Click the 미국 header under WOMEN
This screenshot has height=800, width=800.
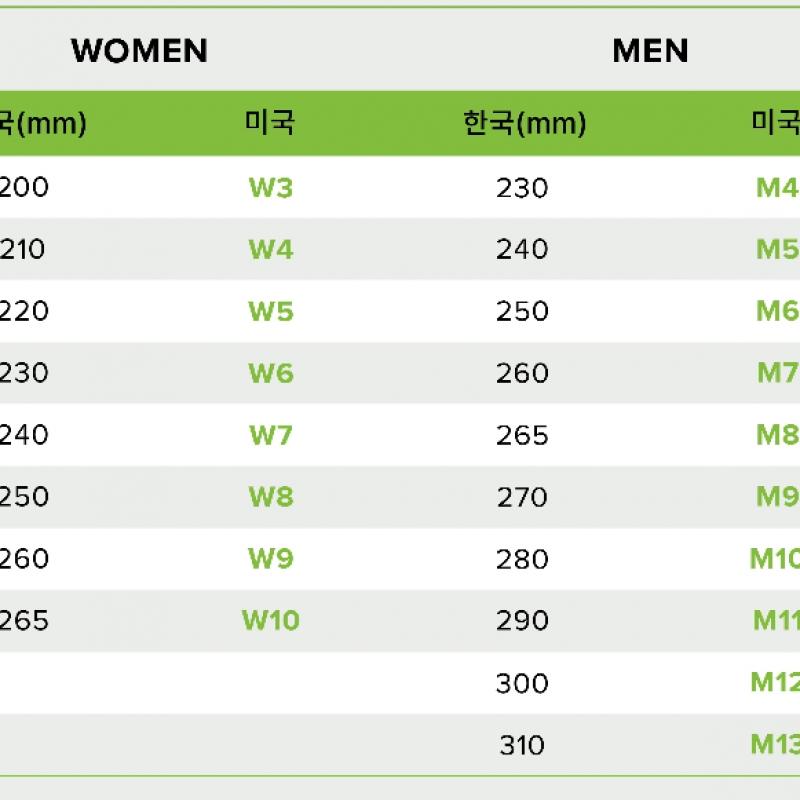point(270,123)
